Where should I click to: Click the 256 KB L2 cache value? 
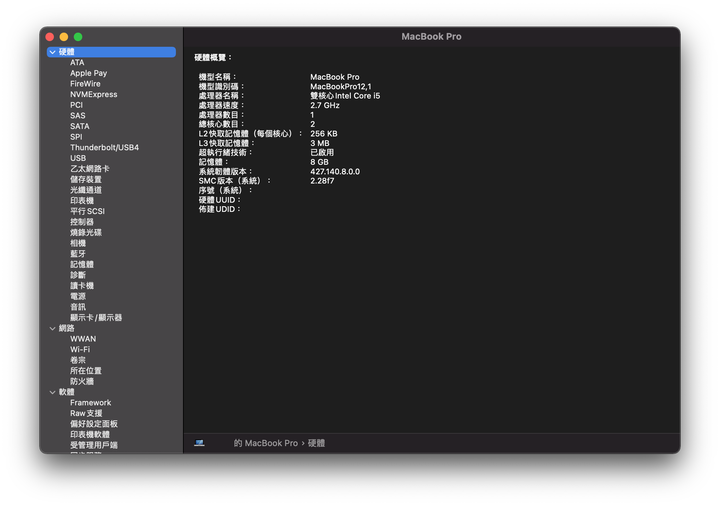click(324, 134)
